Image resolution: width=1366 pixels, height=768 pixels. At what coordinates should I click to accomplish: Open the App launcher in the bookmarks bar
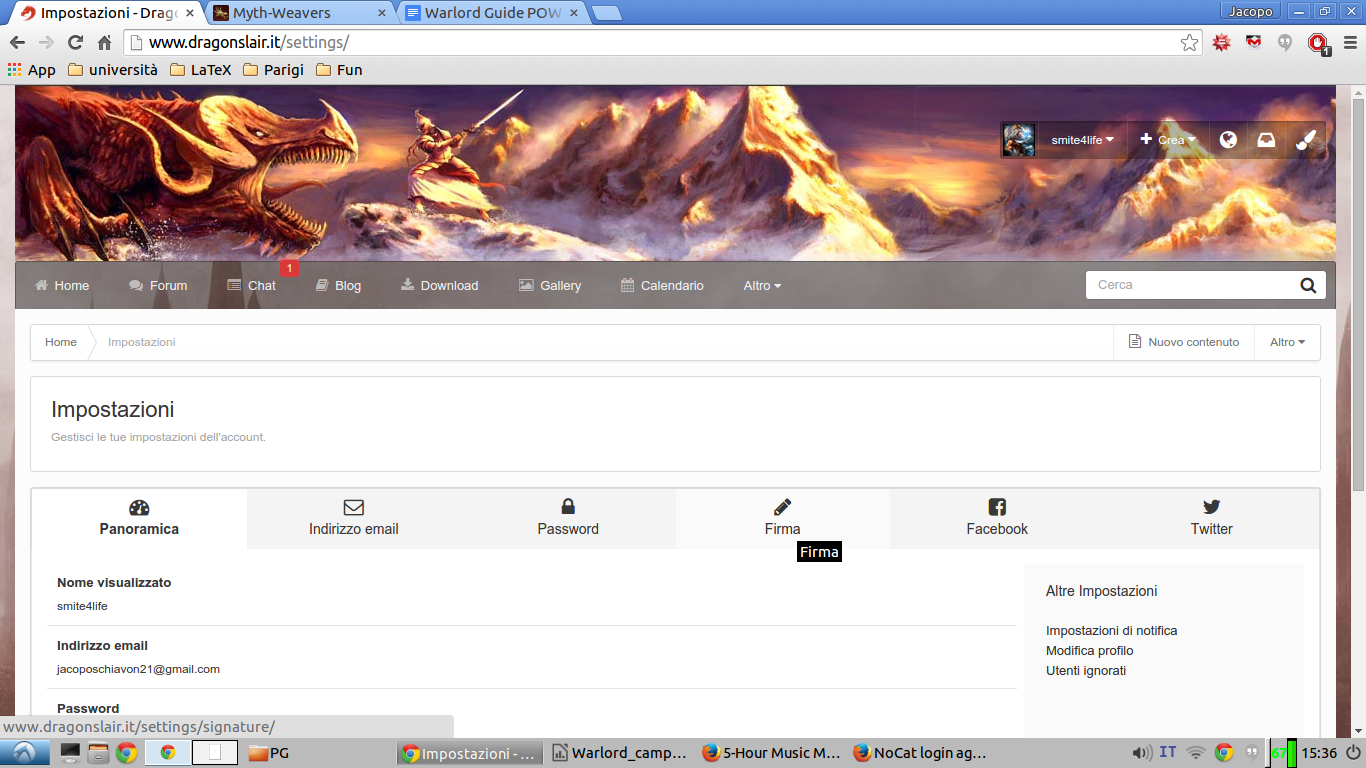coord(32,70)
